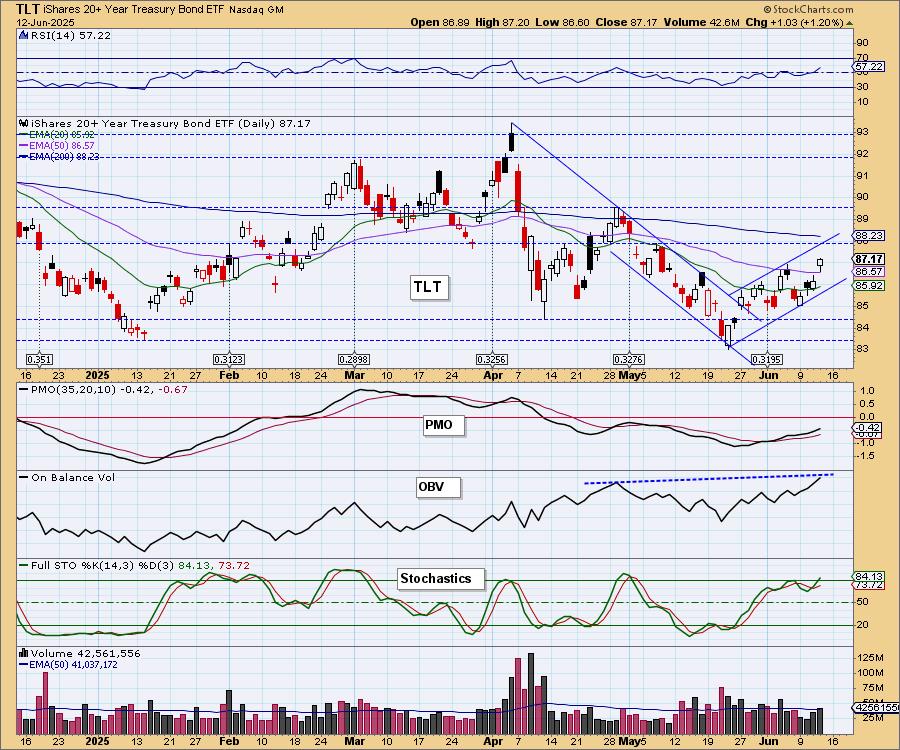Click the Low 86.60 value in the header
This screenshot has height=750, width=900.
[562, 22]
